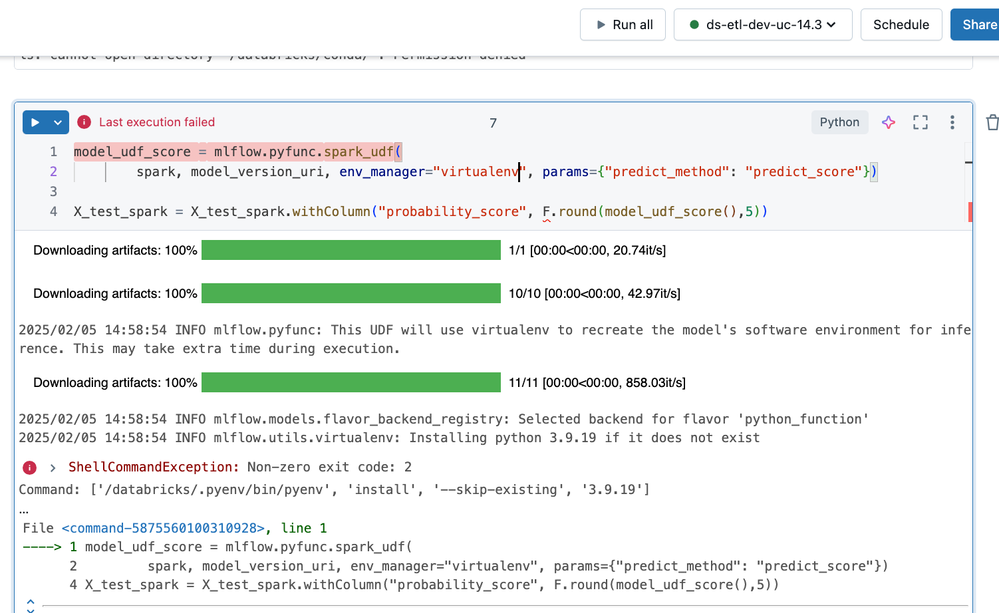Open the ds-etl-dev-uc-14.3 cluster dropdown

762,25
